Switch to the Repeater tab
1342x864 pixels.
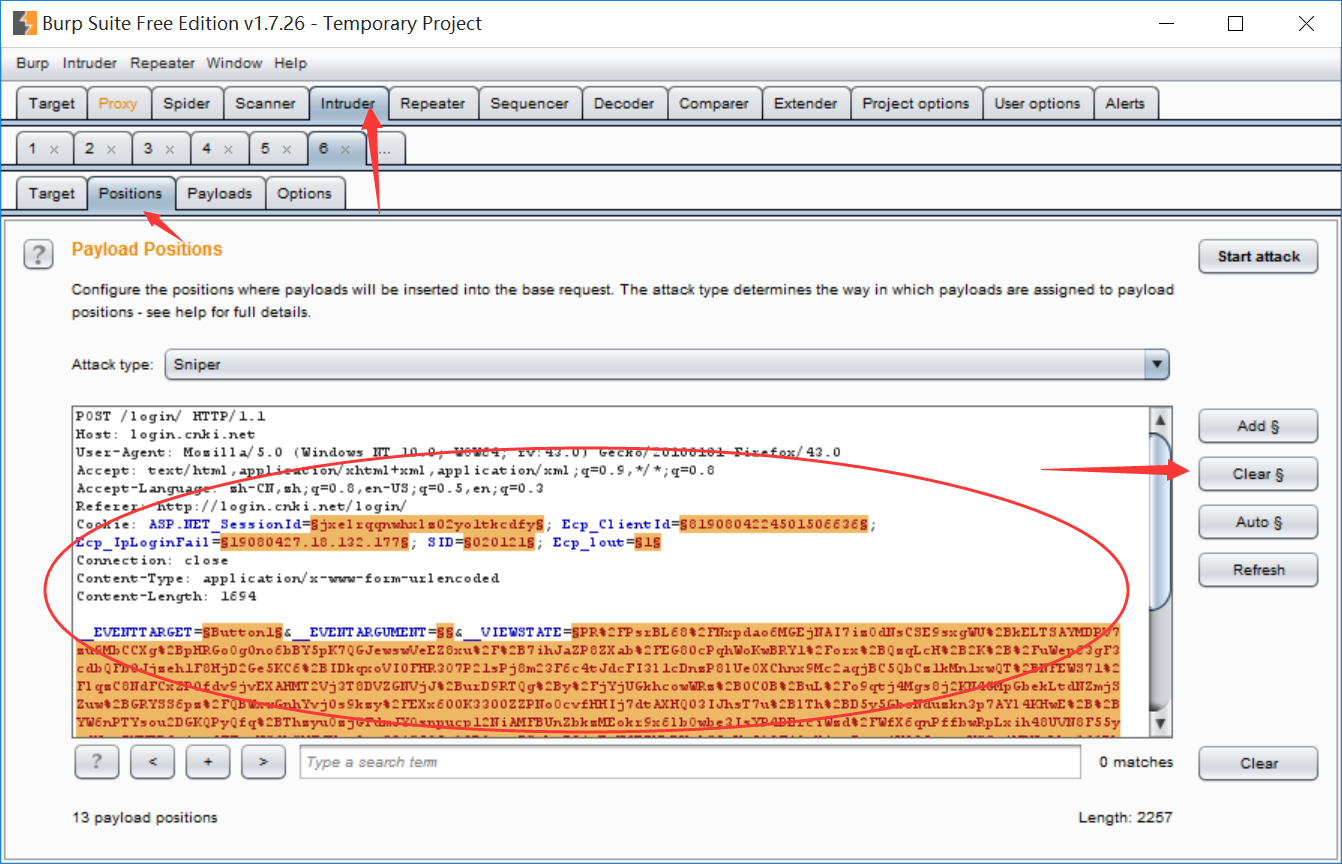tap(432, 103)
